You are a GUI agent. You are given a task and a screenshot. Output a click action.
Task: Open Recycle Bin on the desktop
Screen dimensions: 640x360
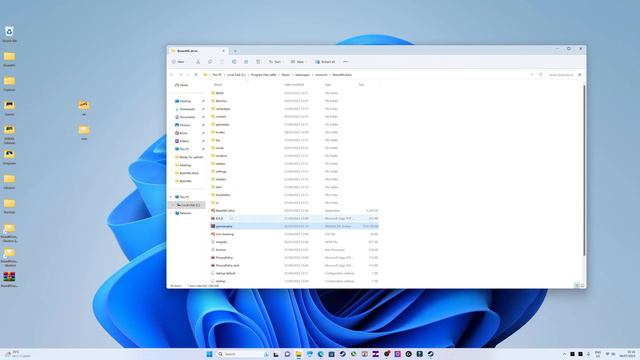point(9,34)
